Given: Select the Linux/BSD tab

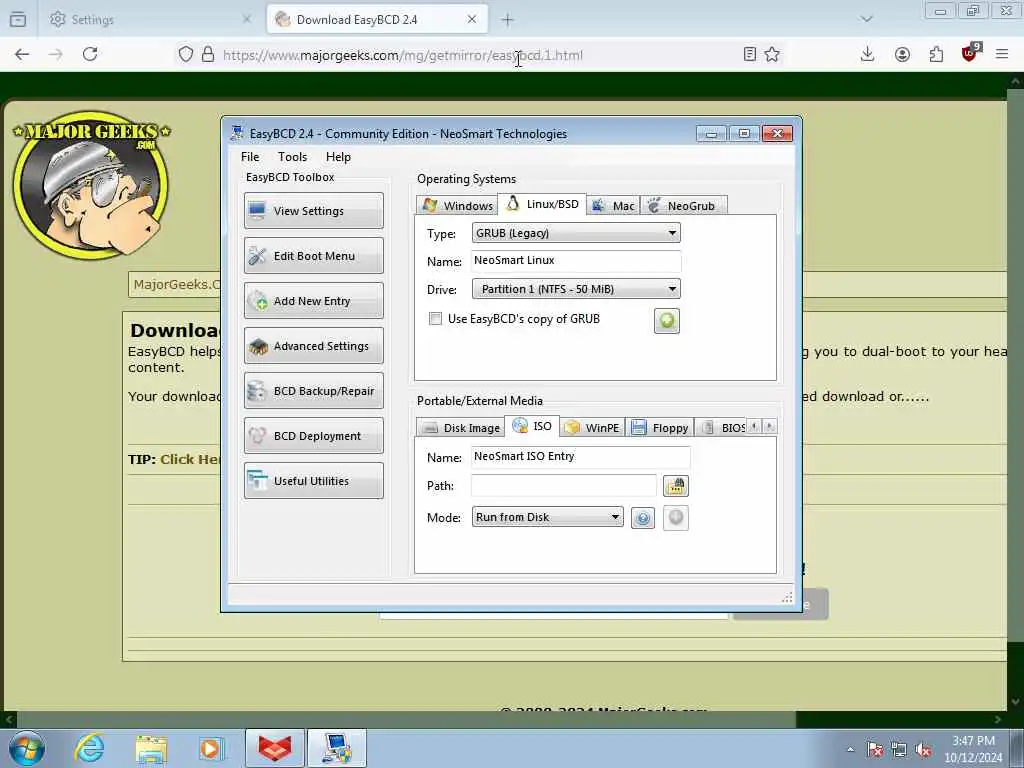Looking at the screenshot, I should (542, 204).
